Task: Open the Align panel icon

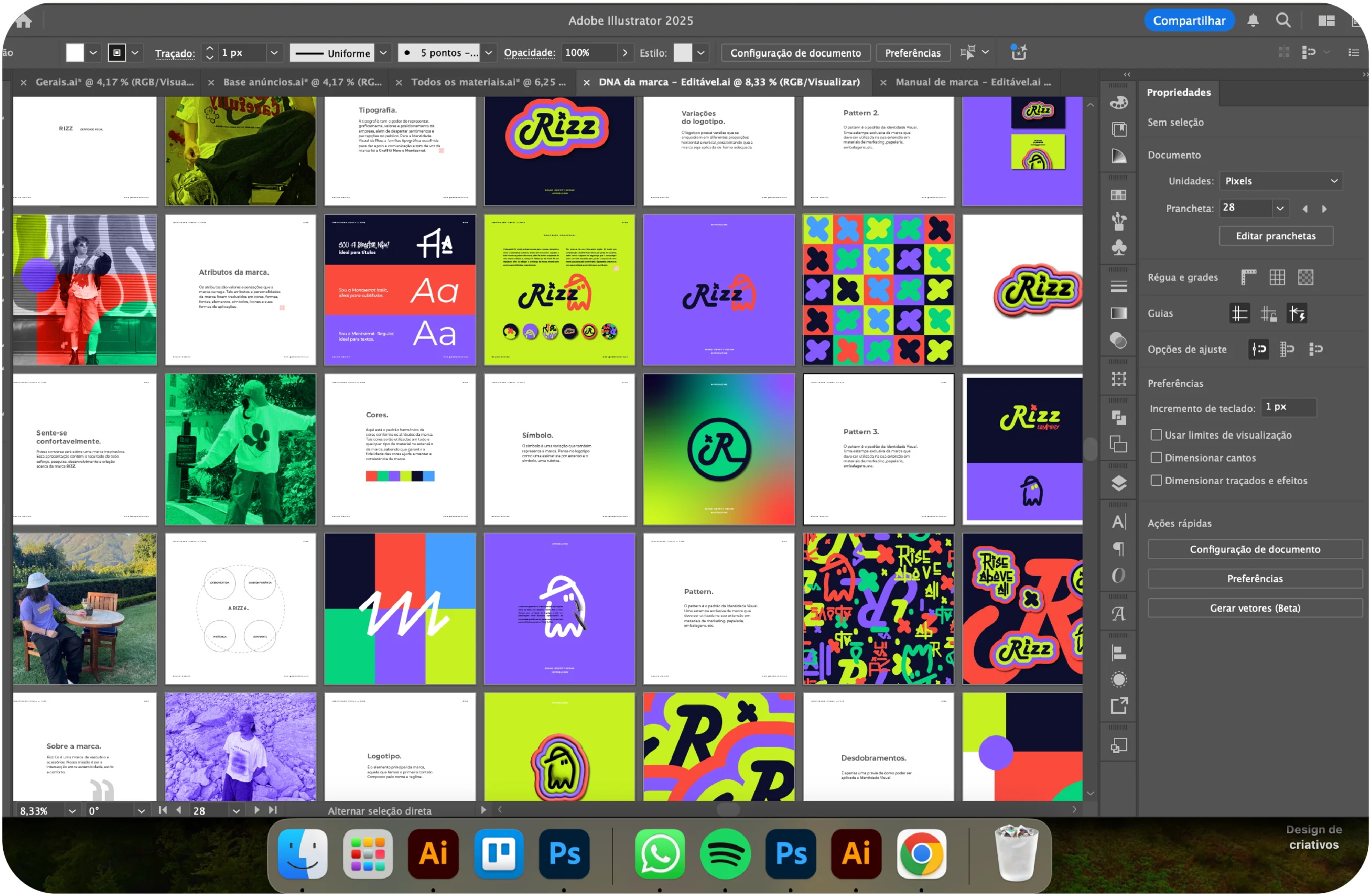Action: [1119, 653]
